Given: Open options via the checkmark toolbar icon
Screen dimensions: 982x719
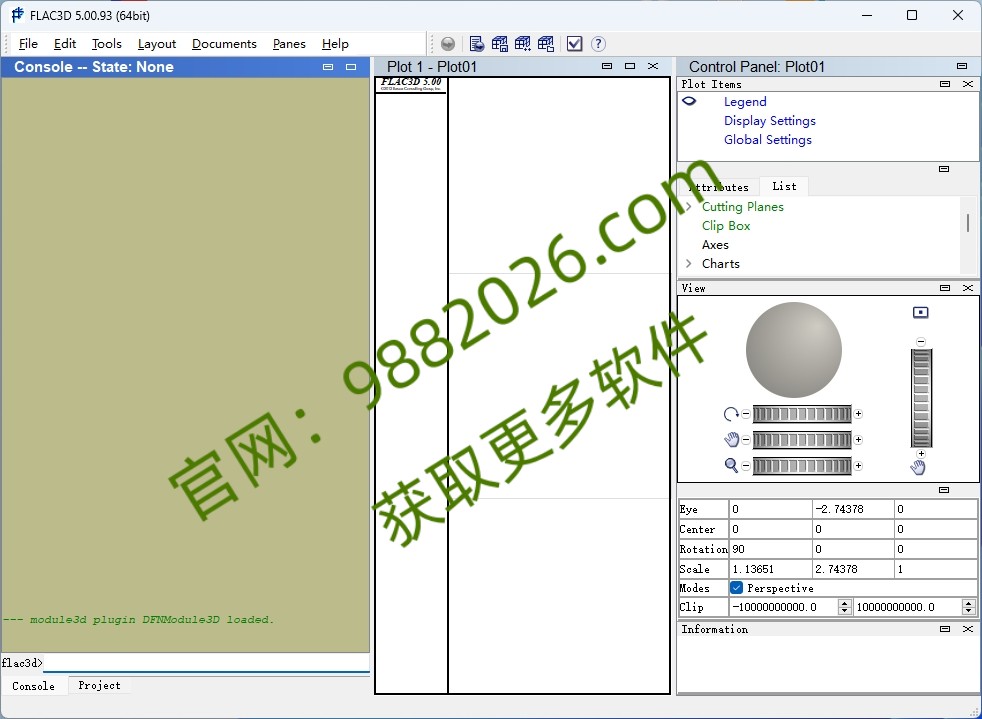Looking at the screenshot, I should click(574, 44).
